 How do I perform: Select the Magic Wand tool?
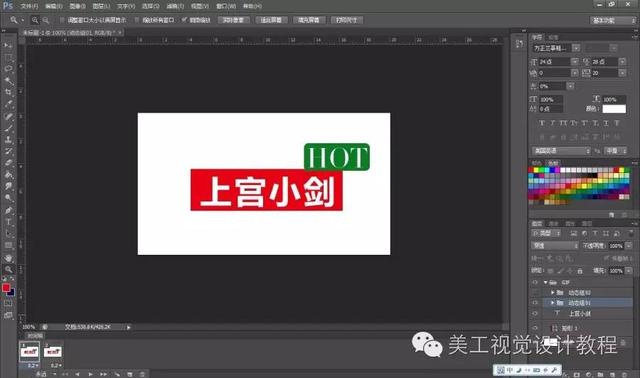[8, 80]
